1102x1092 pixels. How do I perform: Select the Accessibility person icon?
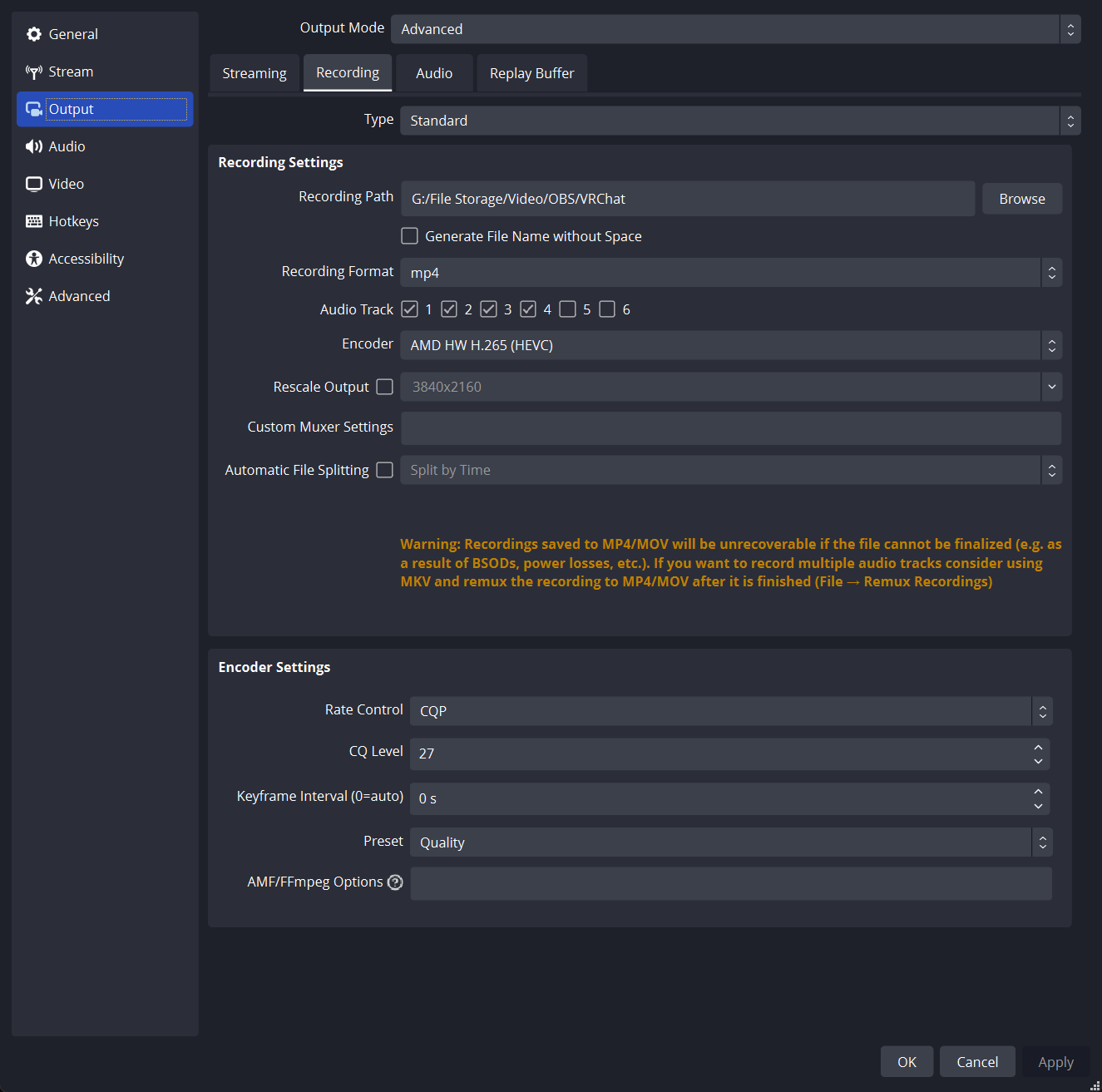(34, 259)
